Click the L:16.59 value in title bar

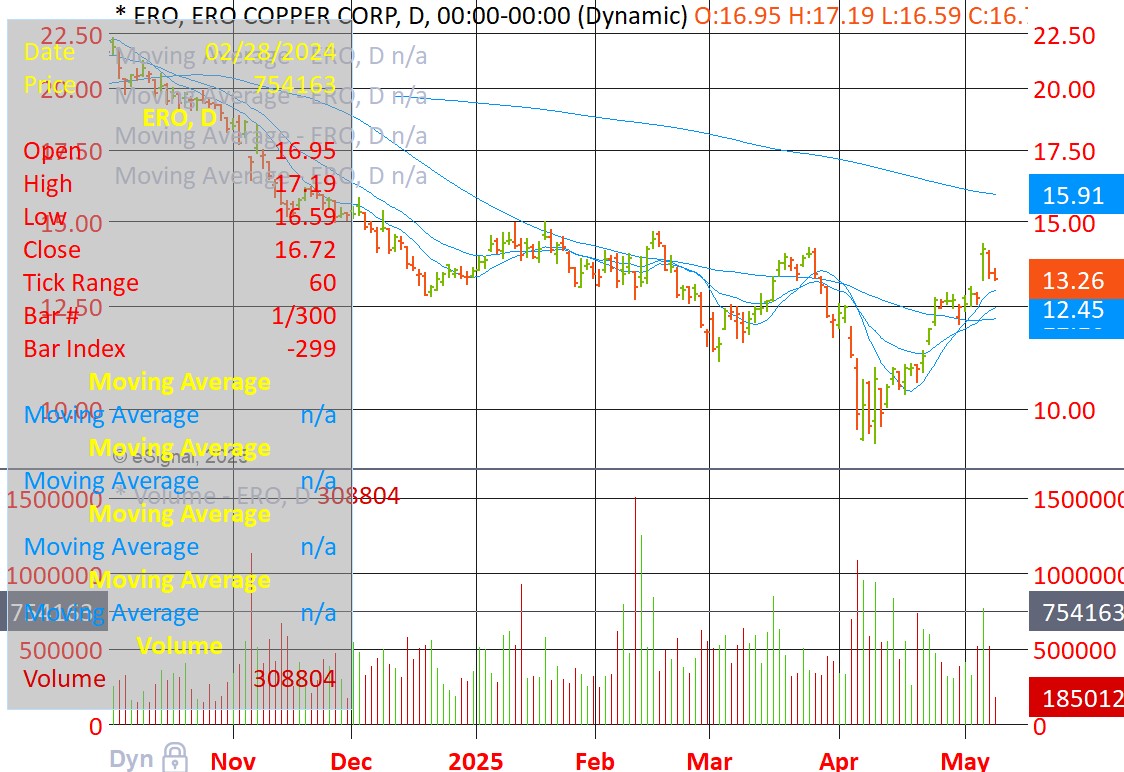pos(920,15)
